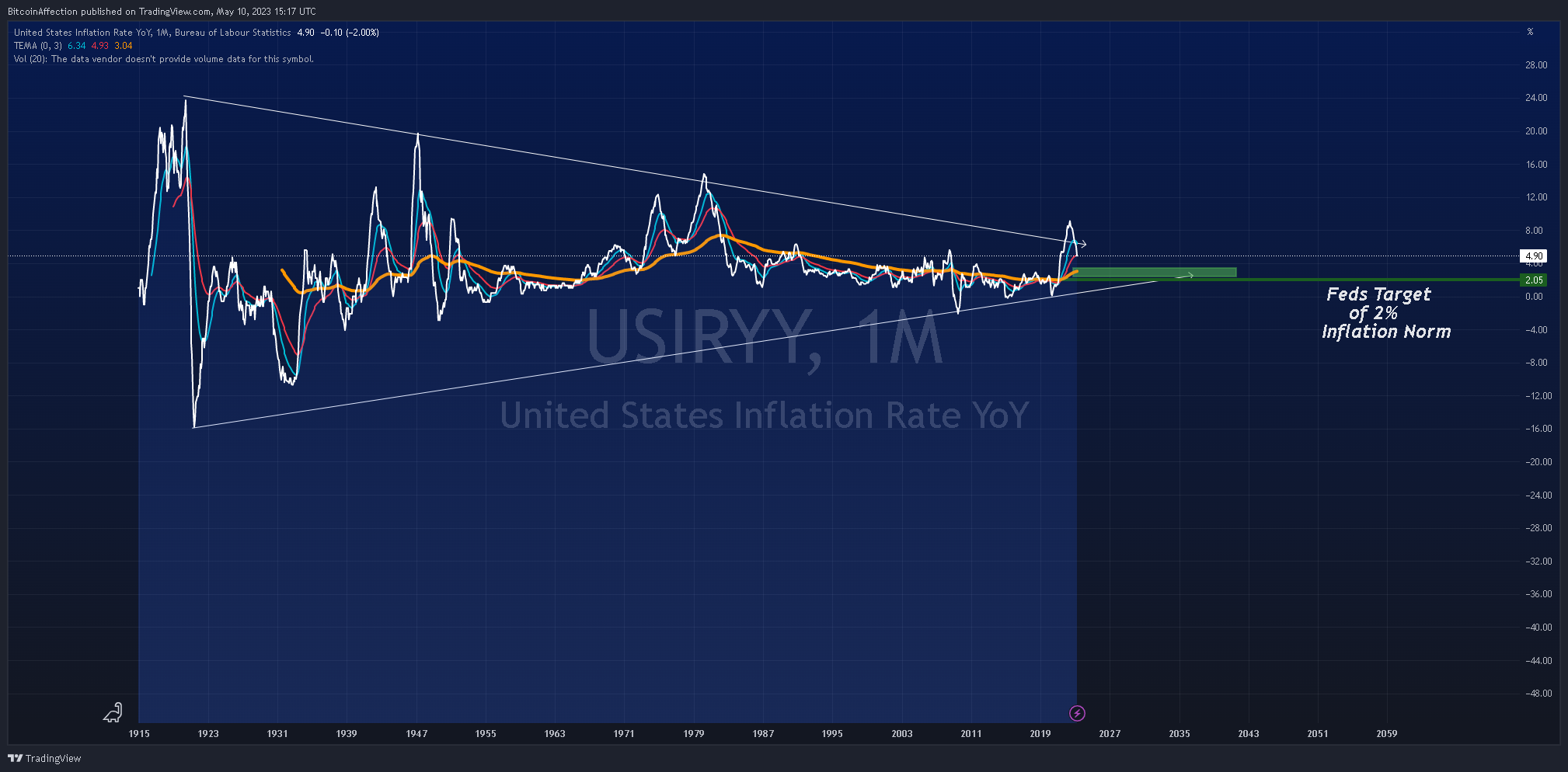The height and width of the screenshot is (772, 1568).
Task: Click the orange TEMA value 3.04
Action: [x=124, y=46]
